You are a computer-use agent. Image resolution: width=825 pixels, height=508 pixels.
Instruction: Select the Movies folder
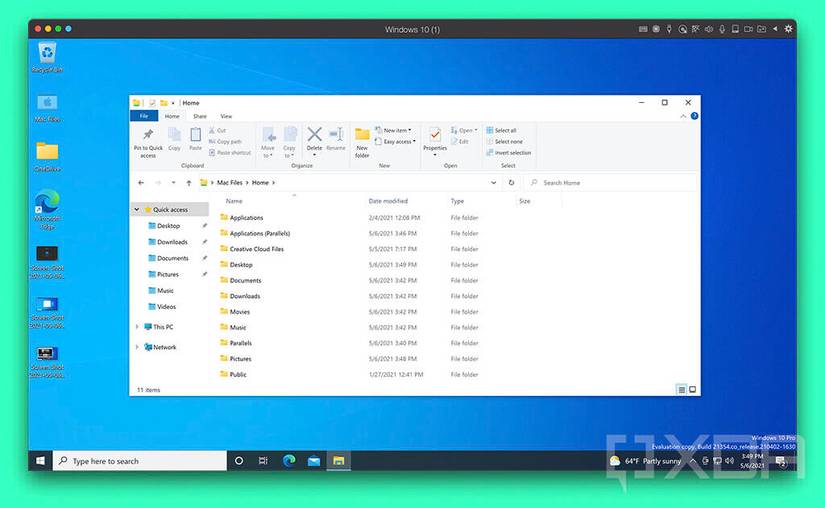point(239,312)
